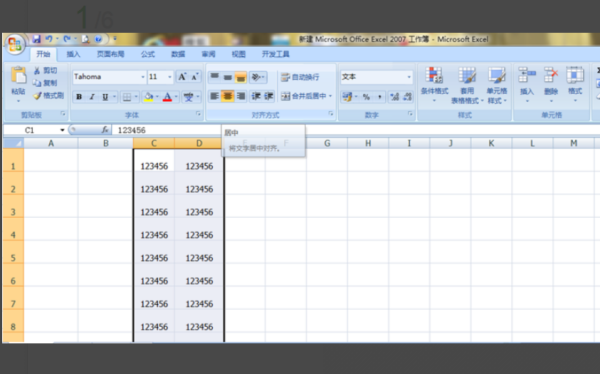Toggle bold formatting

tap(79, 97)
